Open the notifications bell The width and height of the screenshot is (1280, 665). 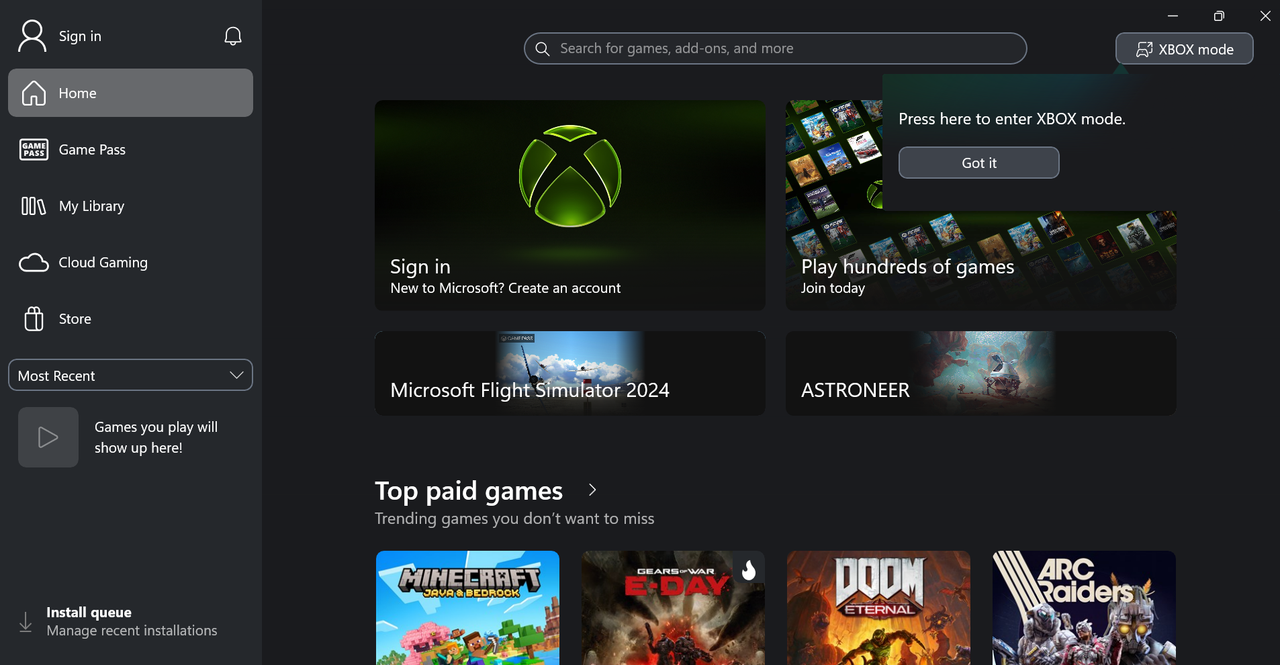(x=233, y=36)
